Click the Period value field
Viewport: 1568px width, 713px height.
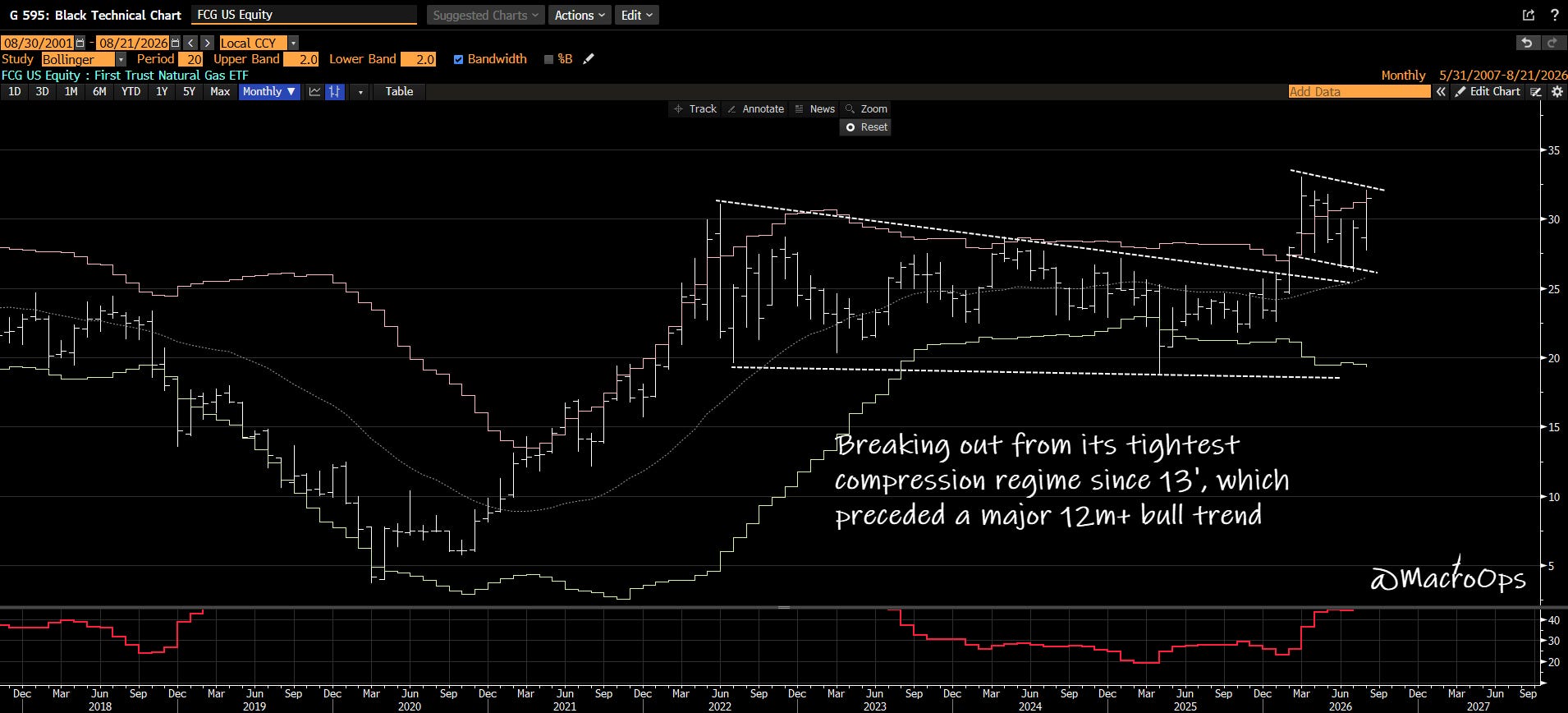click(x=191, y=59)
